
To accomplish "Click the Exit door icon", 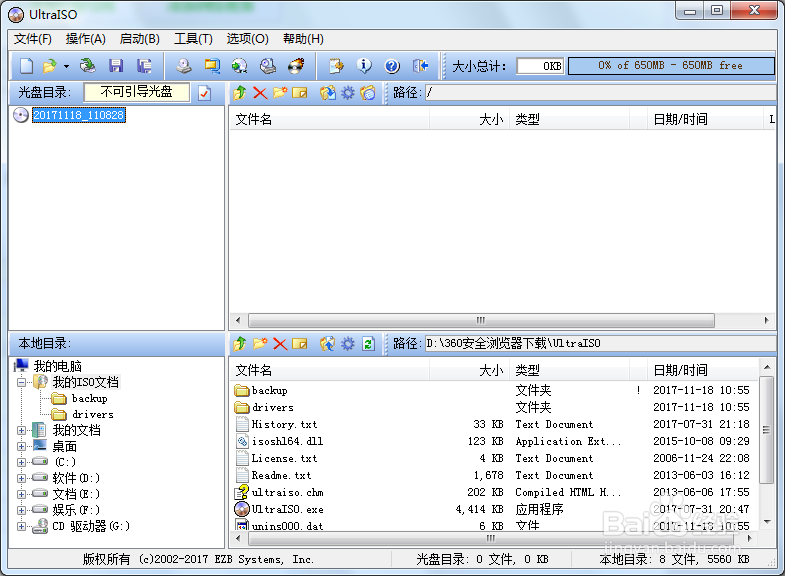I will coord(420,66).
